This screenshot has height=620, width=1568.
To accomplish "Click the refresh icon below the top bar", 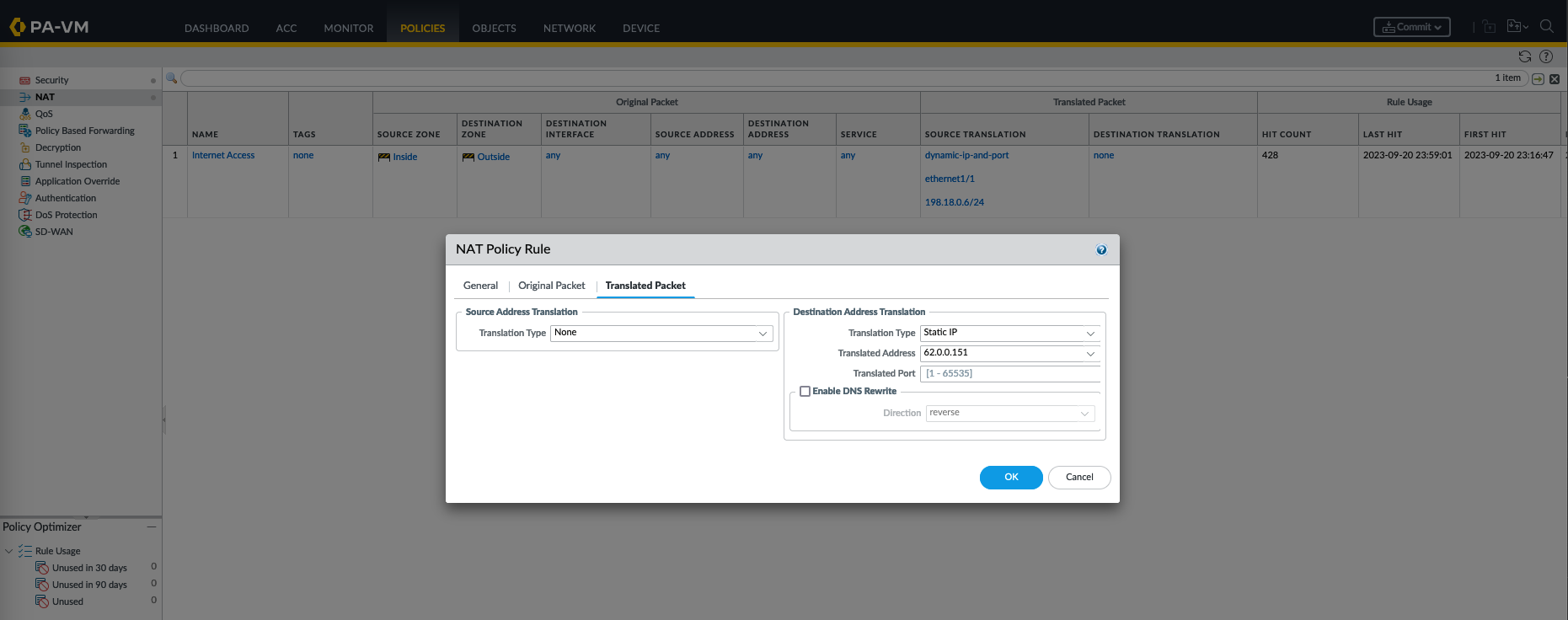I will pos(1524,56).
